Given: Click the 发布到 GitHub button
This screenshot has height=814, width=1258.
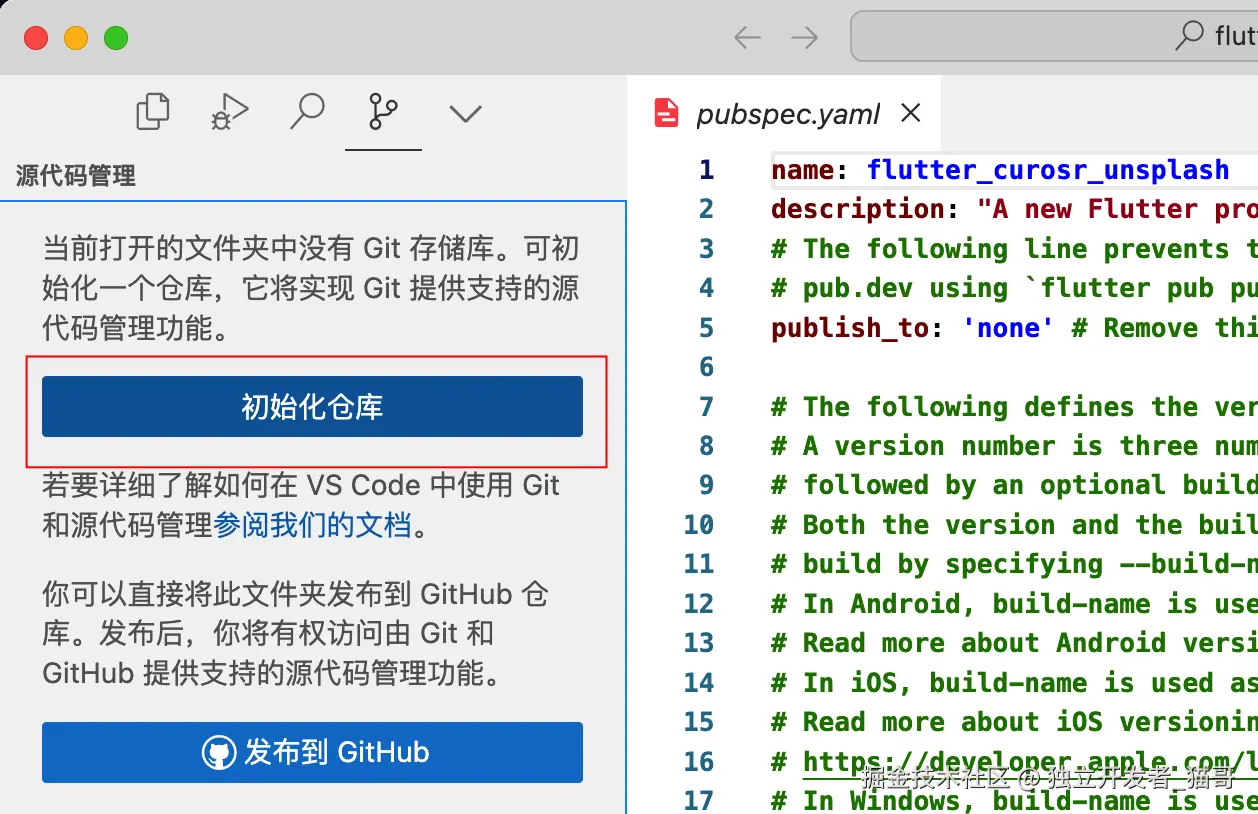Looking at the screenshot, I should [312, 752].
